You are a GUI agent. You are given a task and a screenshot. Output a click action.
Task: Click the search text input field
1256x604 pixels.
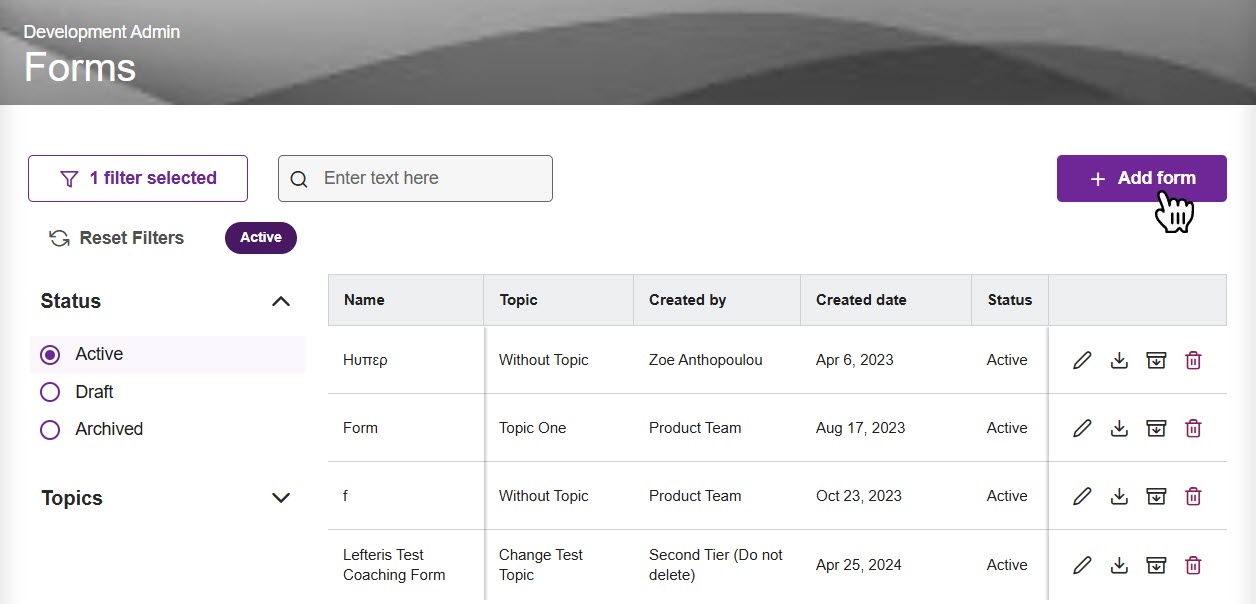click(430, 179)
